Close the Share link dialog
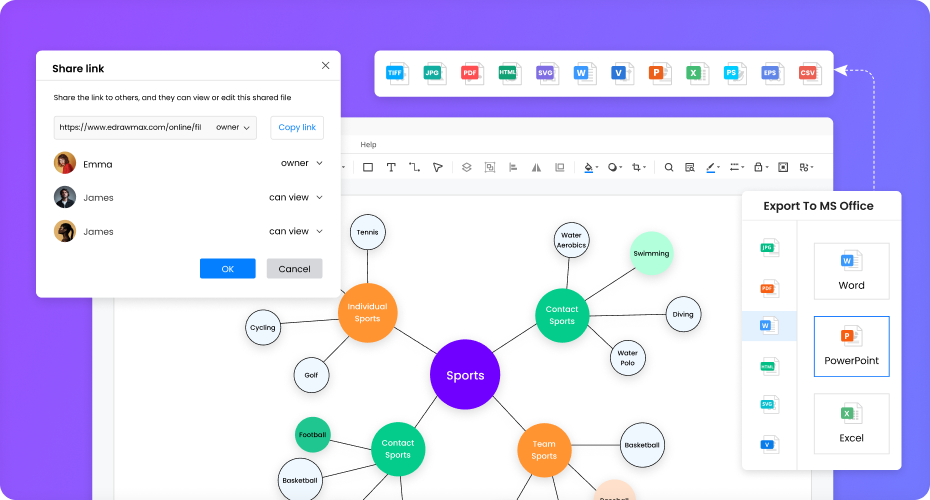This screenshot has width=930, height=500. click(325, 65)
